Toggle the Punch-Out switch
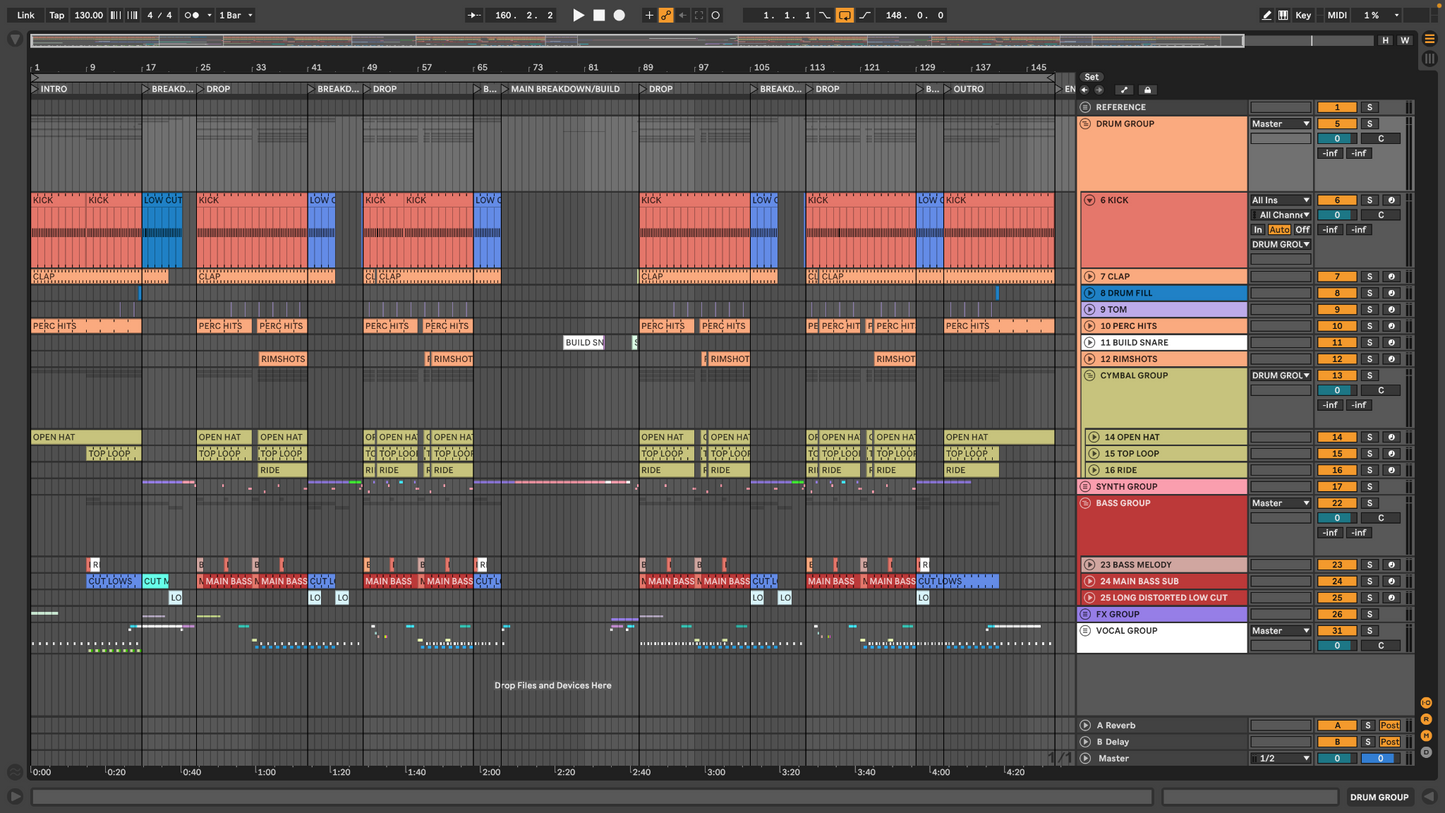 pyautogui.click(x=865, y=15)
